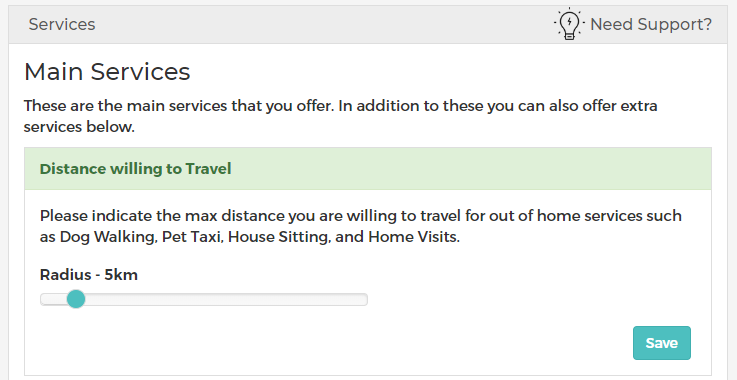Click the empty radius slider track
The image size is (737, 380).
[x=226, y=300]
